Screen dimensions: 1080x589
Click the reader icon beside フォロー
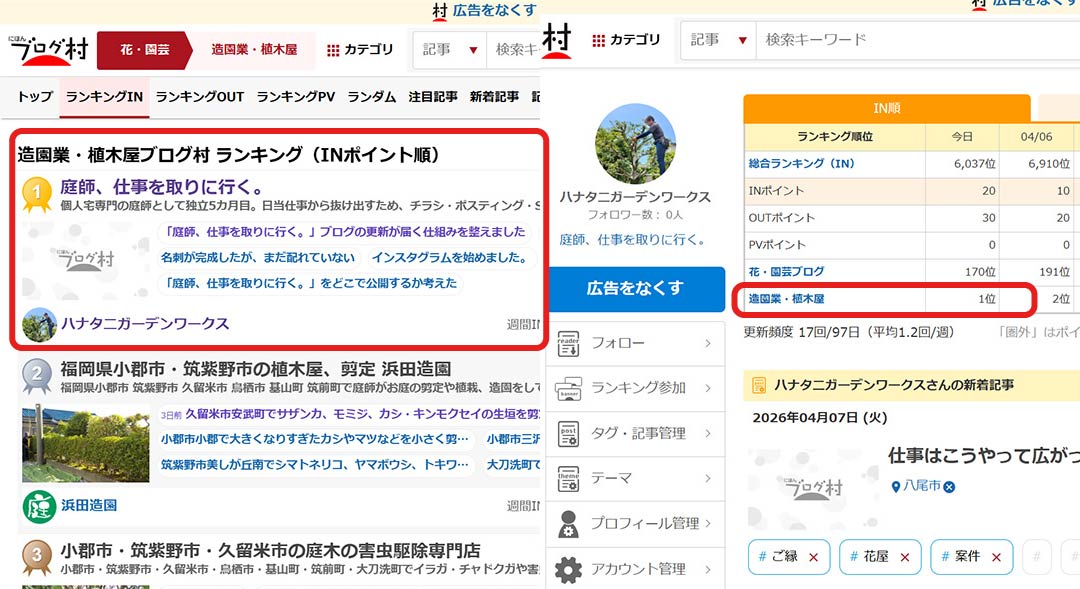click(568, 343)
